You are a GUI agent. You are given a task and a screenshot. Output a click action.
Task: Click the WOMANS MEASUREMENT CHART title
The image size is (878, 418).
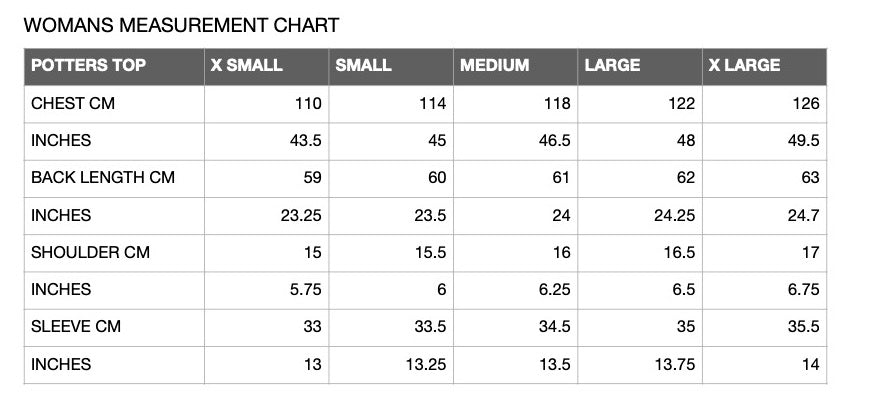click(181, 25)
